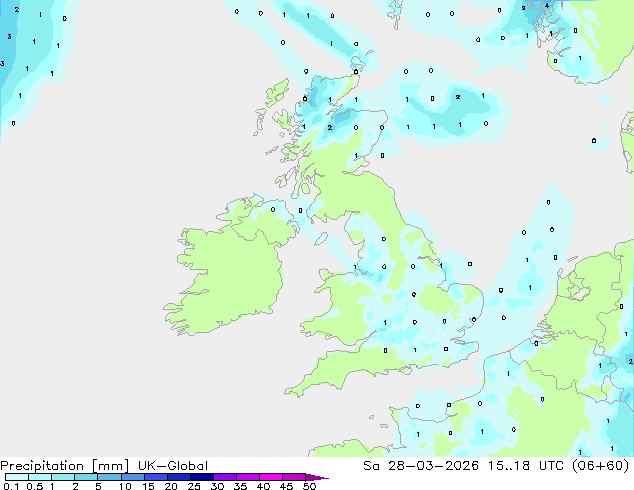This screenshot has width=634, height=490.
Task: Select the 5–10 mm legend color swatch
Action: 109,477
